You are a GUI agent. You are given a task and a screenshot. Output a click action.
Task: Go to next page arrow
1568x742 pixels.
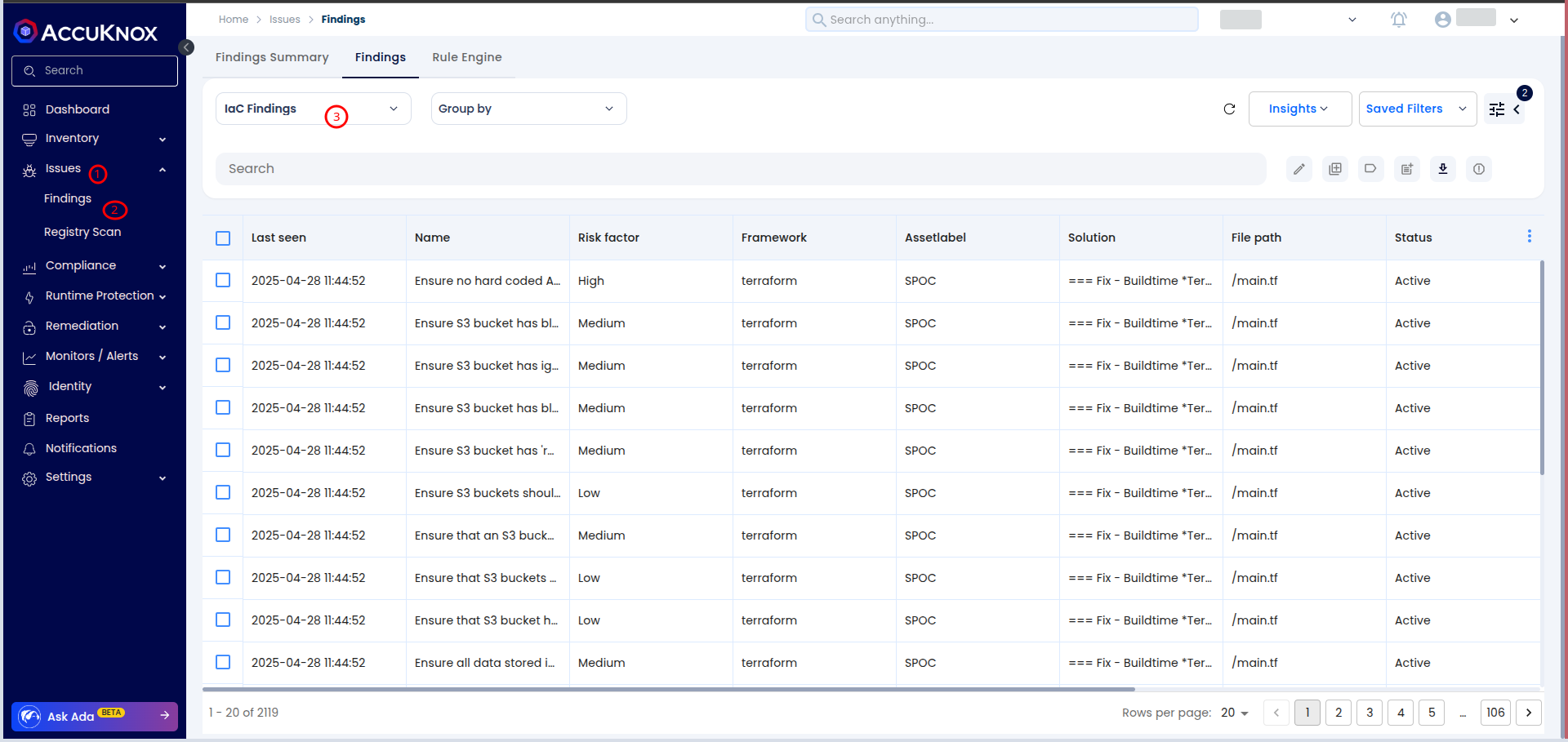(x=1529, y=713)
